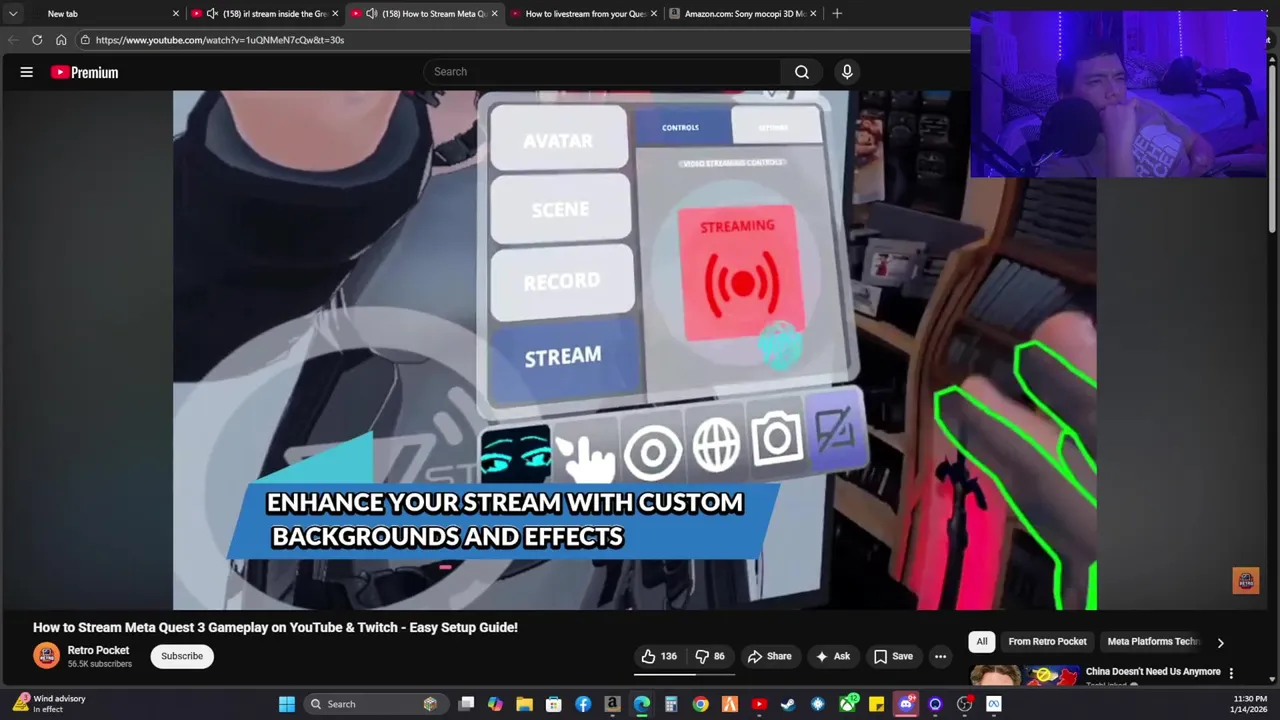Open Retro Pocket channel avatar
The width and height of the screenshot is (1280, 720).
click(46, 656)
